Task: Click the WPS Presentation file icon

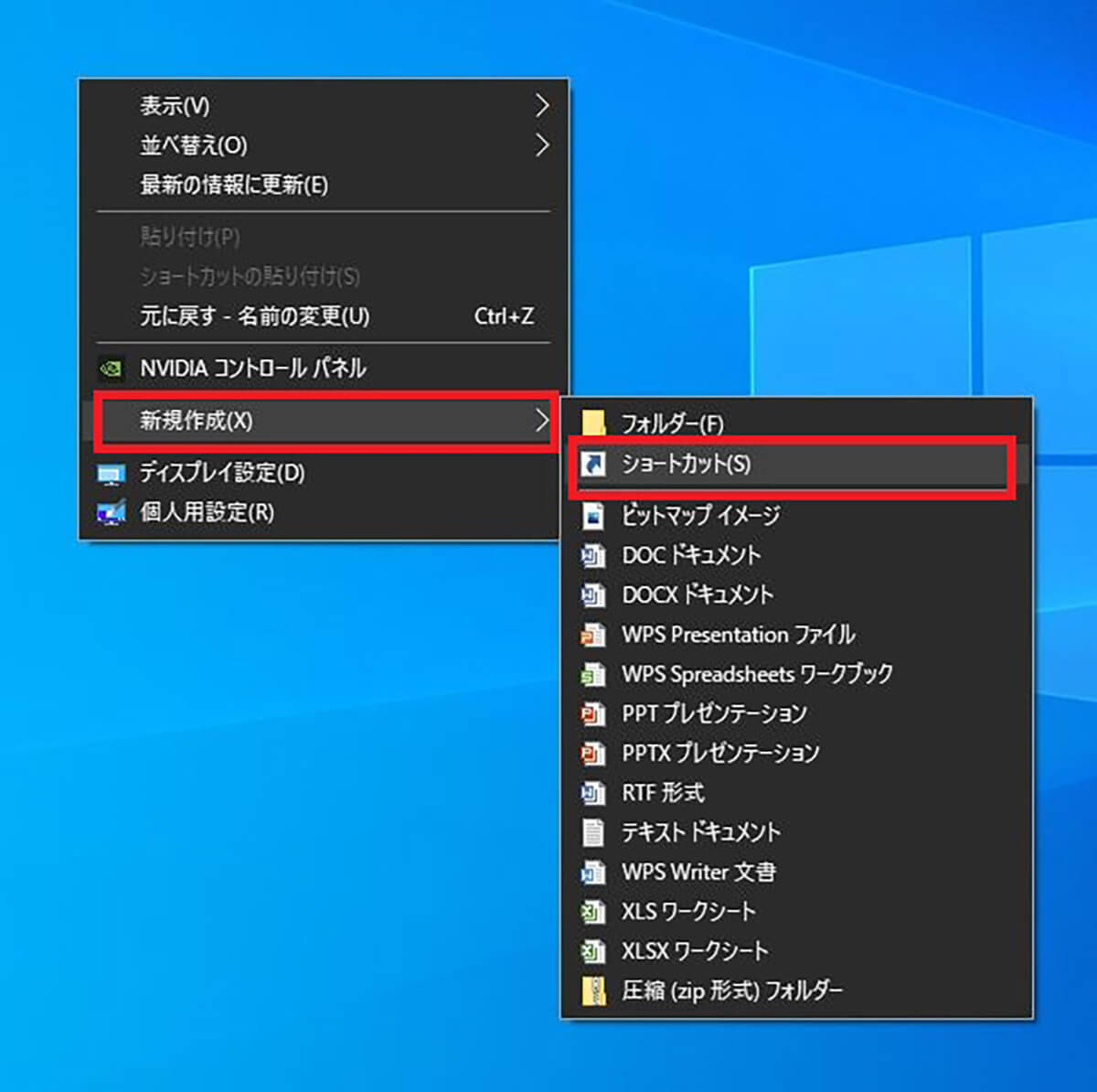Action: tap(593, 635)
